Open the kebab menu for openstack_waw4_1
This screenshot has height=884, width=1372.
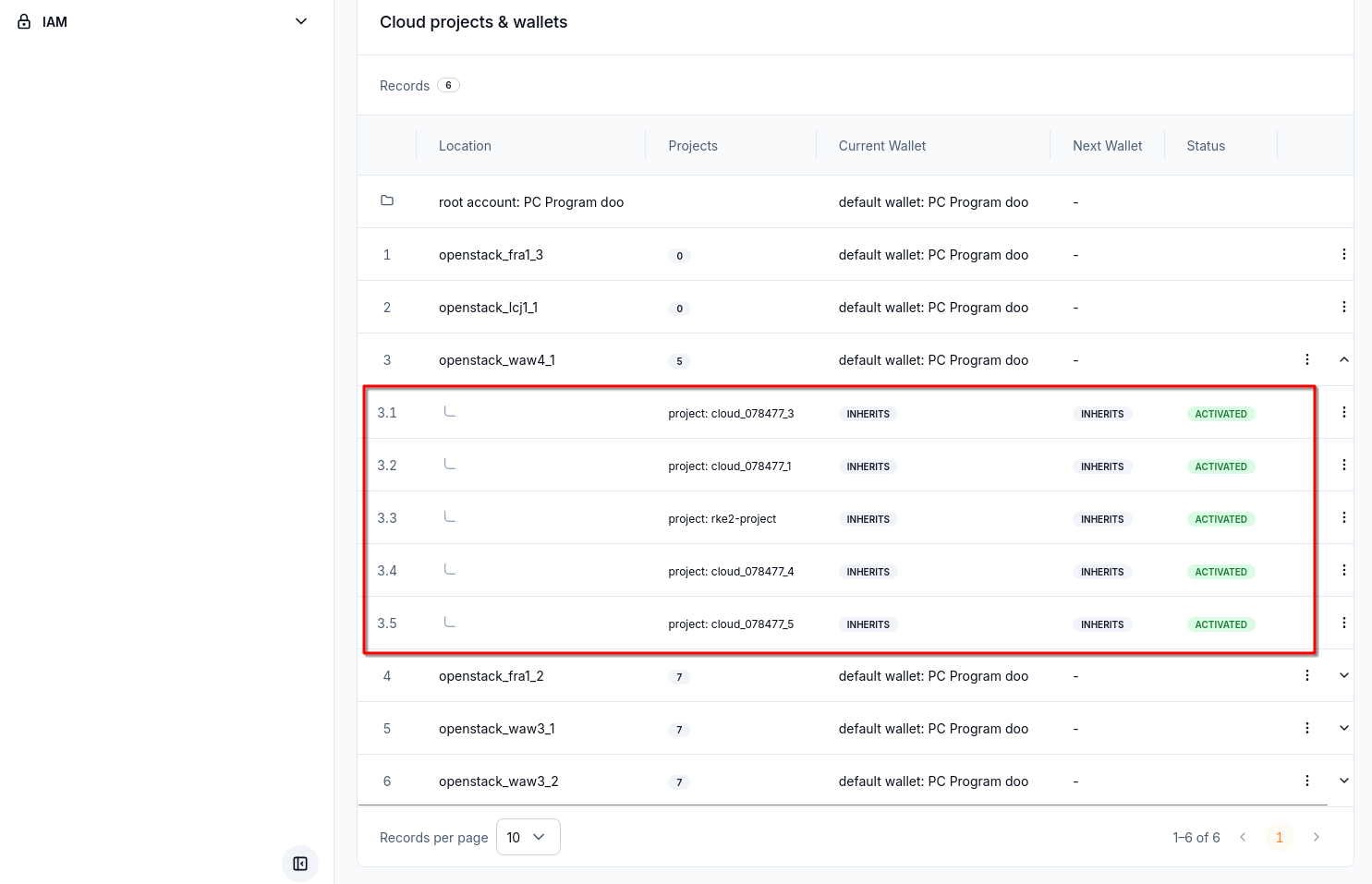pyautogui.click(x=1306, y=359)
